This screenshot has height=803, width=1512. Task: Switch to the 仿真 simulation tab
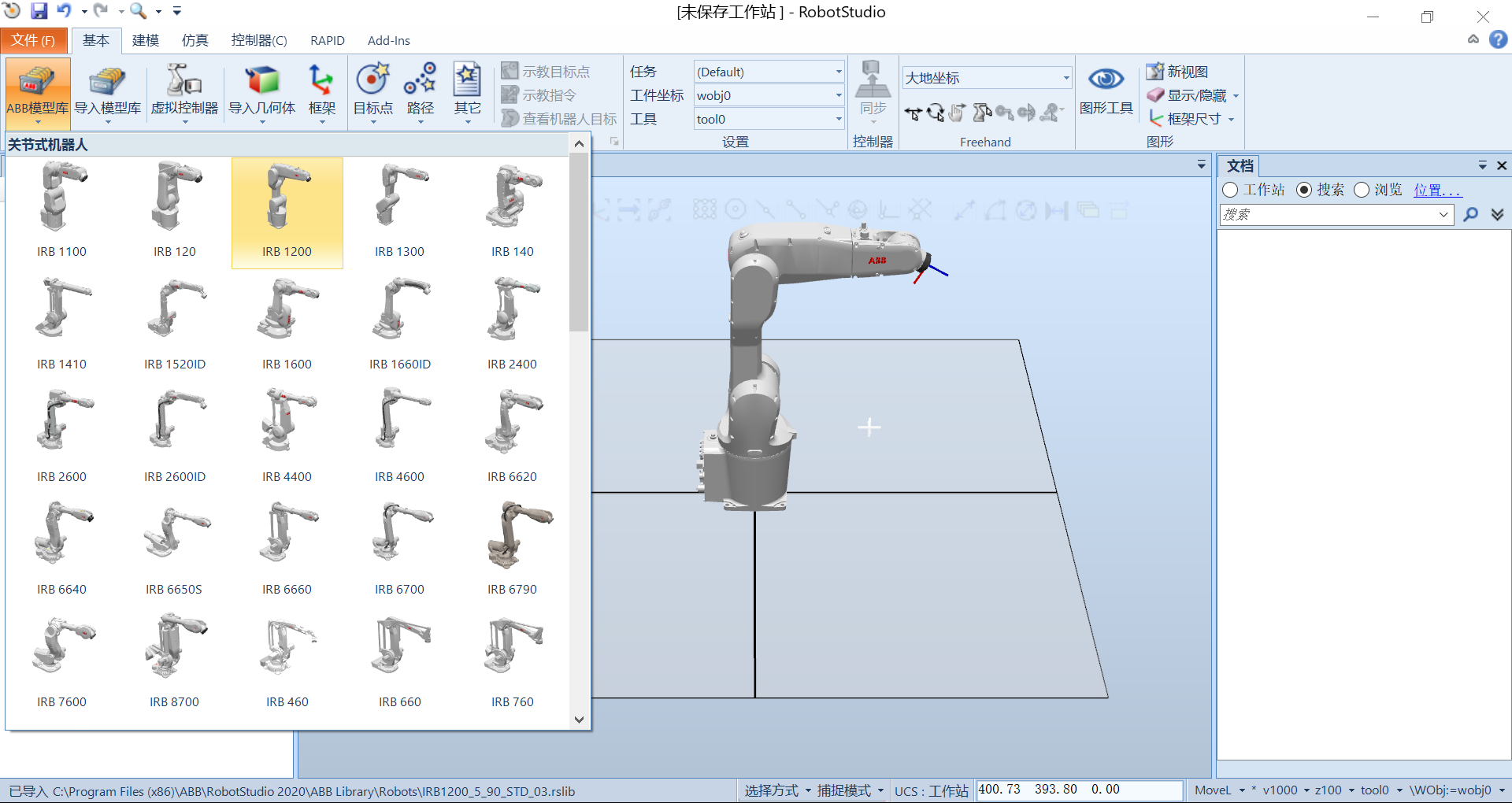[x=195, y=40]
